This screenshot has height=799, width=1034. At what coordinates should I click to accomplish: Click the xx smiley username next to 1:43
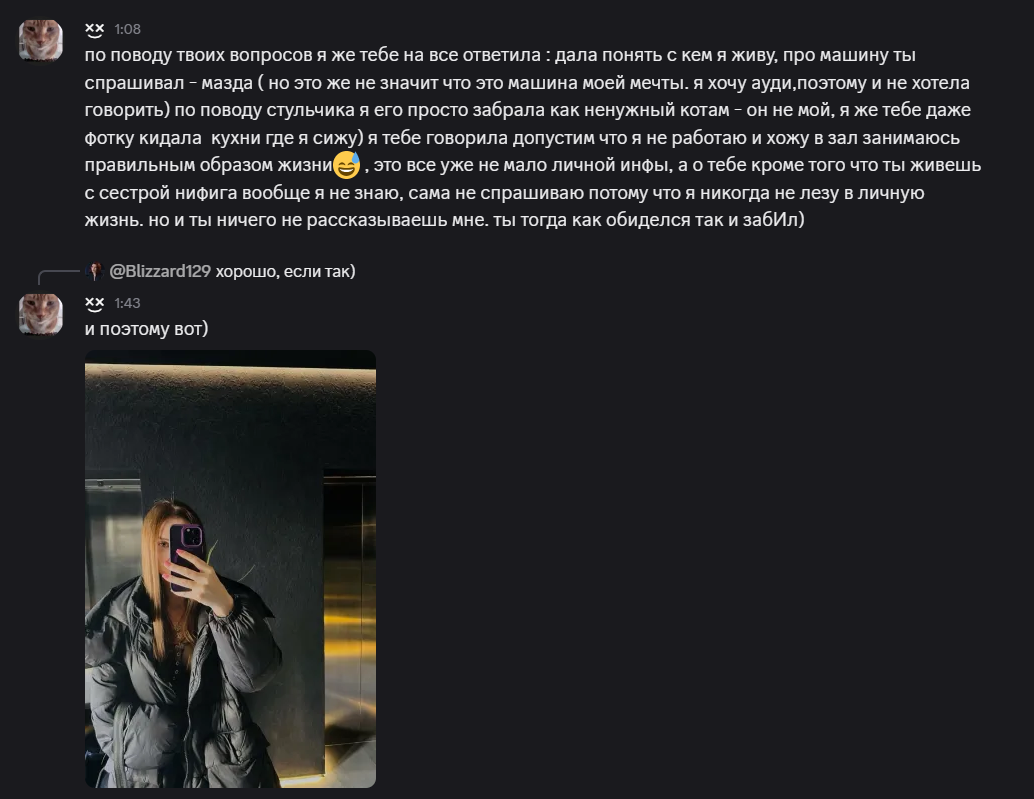tap(95, 303)
